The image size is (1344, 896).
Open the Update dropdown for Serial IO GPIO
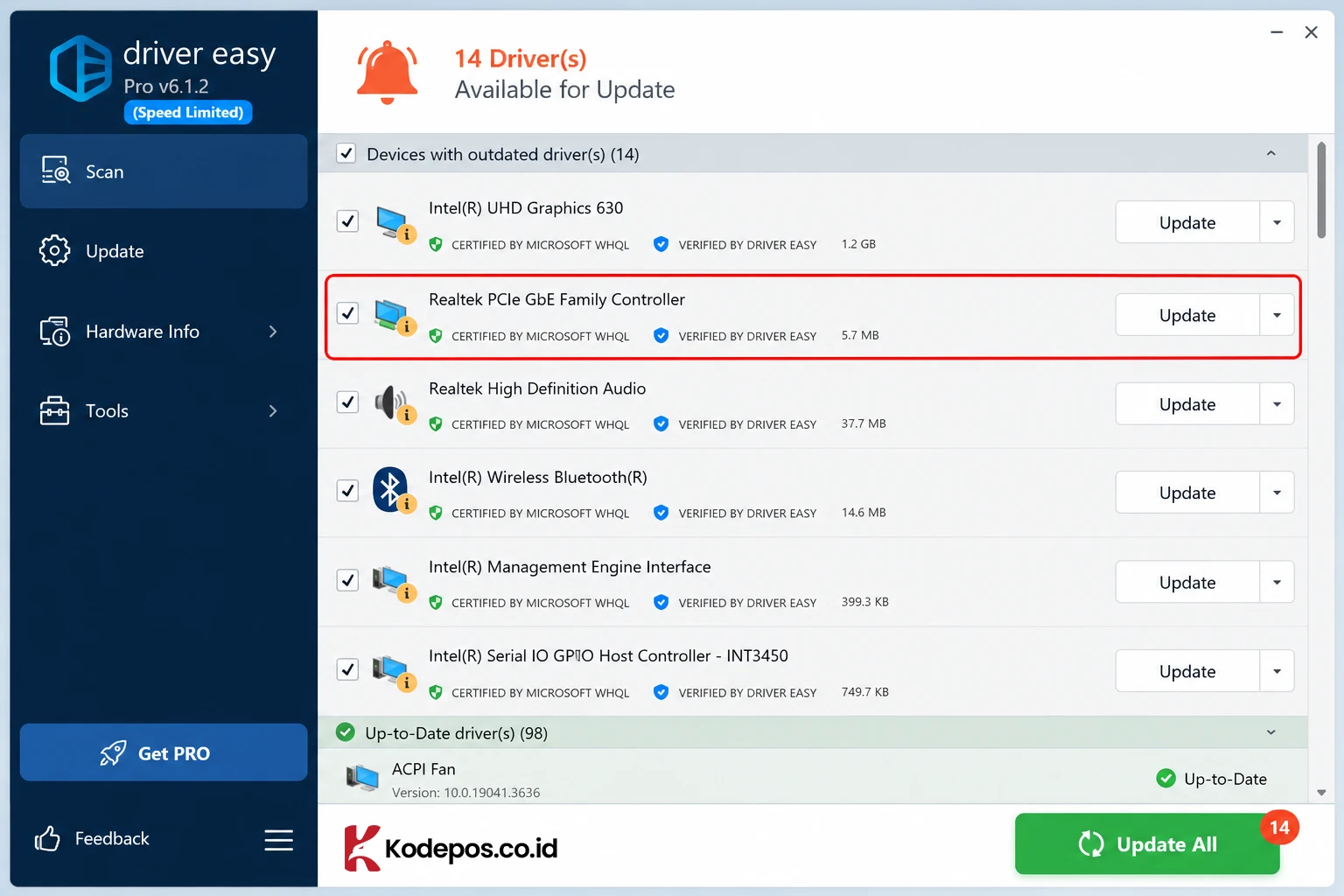click(1277, 671)
